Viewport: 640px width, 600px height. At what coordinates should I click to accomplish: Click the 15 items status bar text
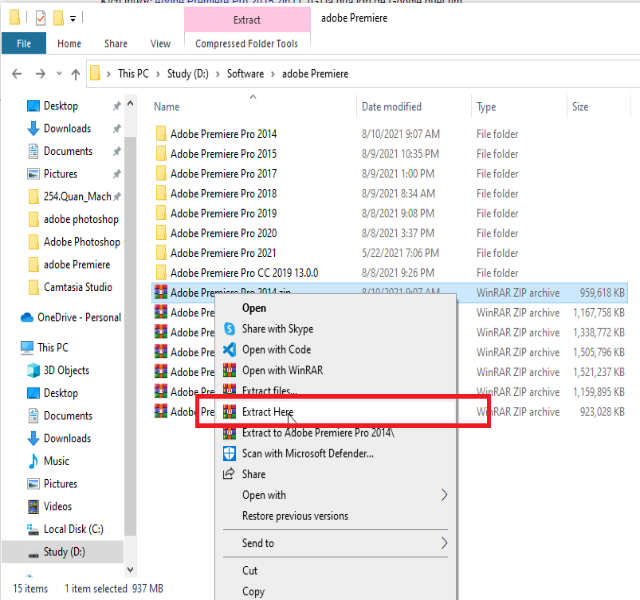pyautogui.click(x=30, y=589)
